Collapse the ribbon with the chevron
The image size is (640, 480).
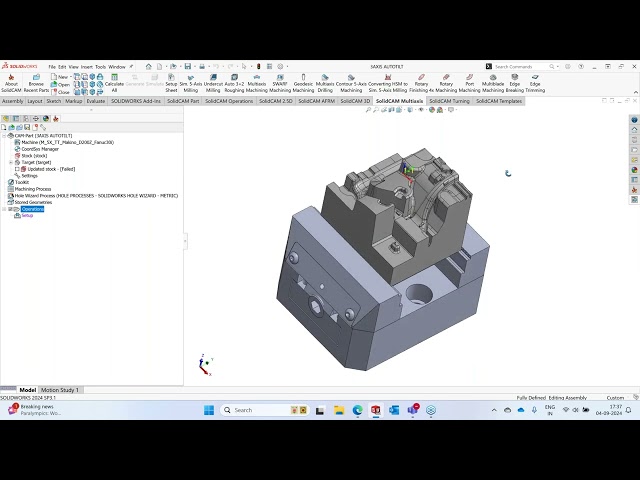click(635, 92)
